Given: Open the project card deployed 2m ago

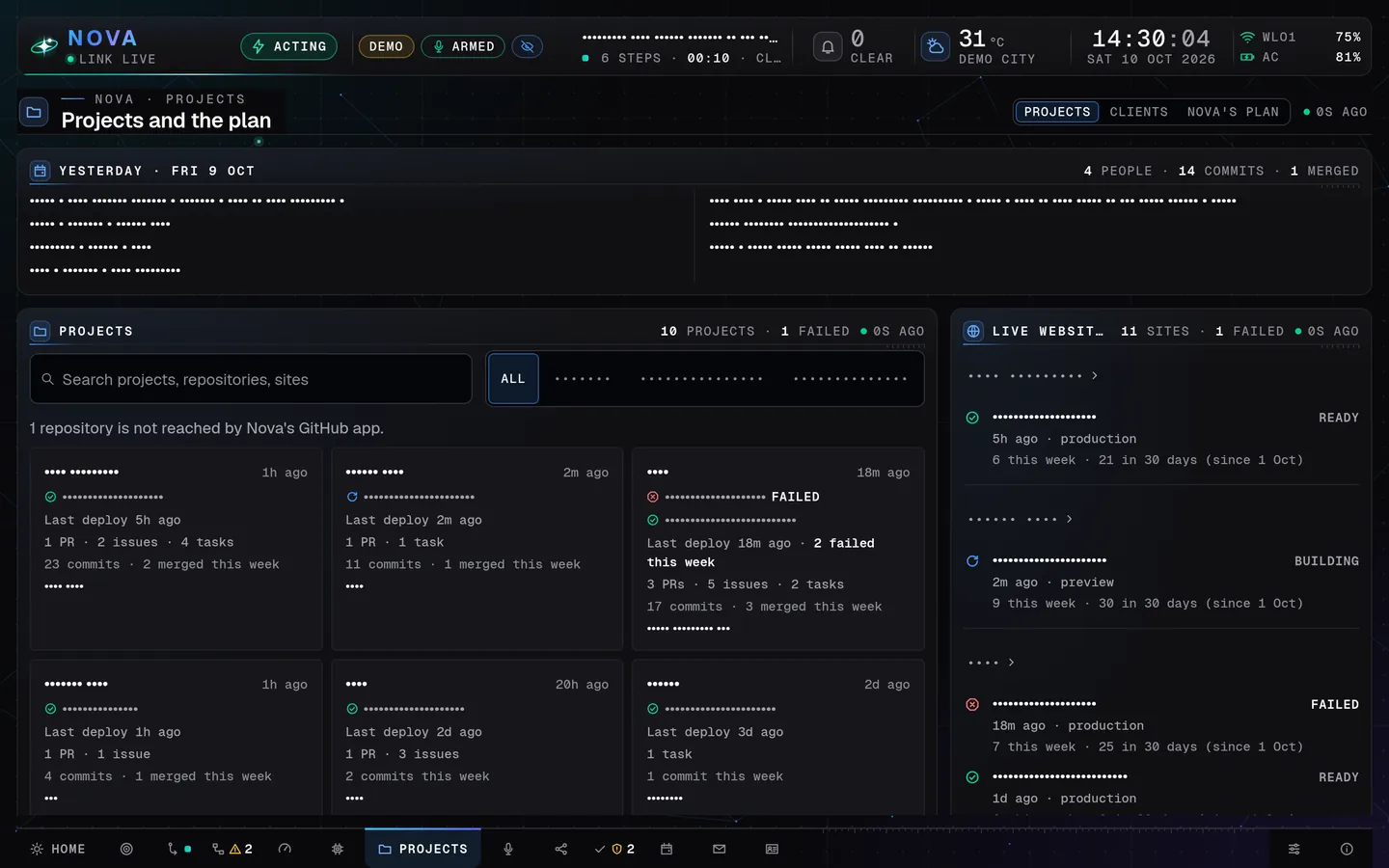Looking at the screenshot, I should 477,549.
